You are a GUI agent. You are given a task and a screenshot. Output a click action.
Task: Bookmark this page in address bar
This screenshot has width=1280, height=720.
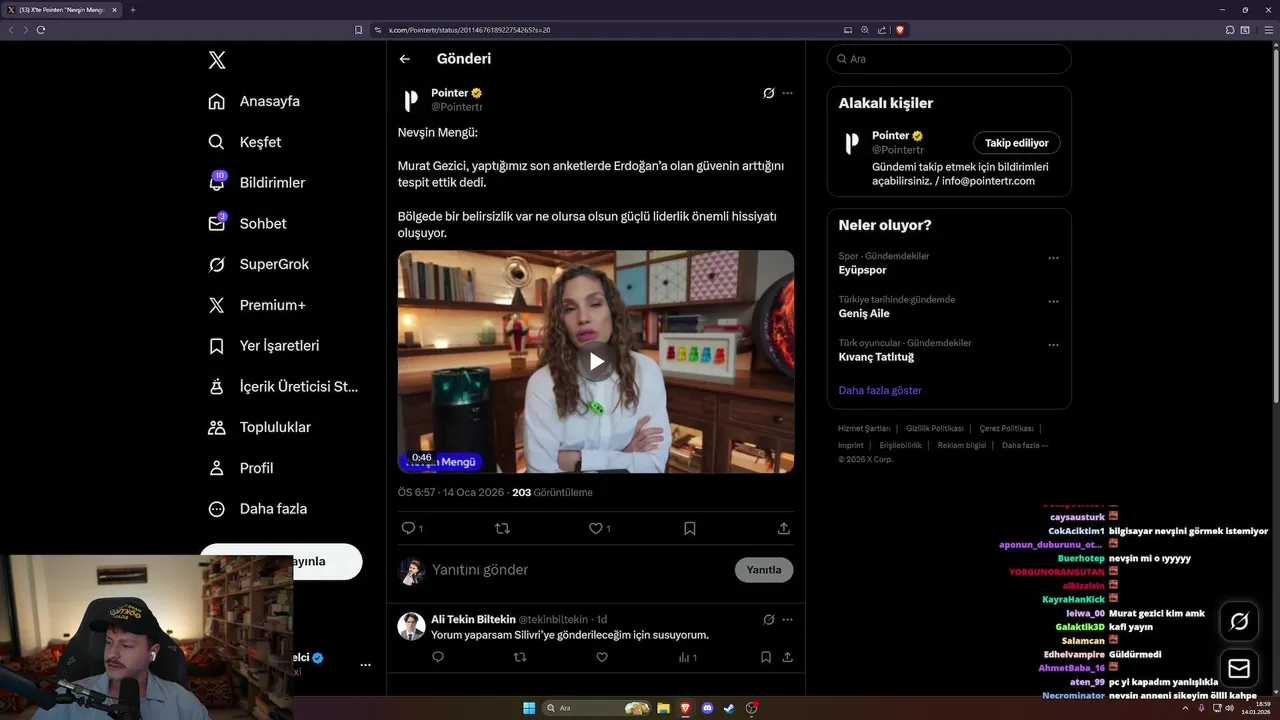pyautogui.click(x=358, y=30)
